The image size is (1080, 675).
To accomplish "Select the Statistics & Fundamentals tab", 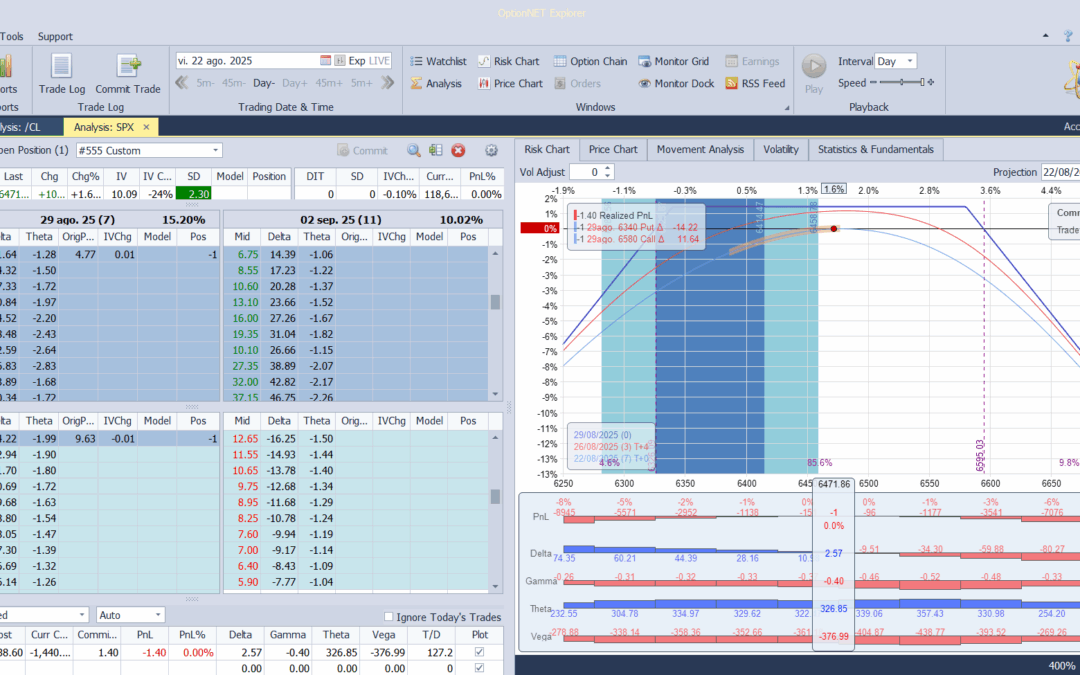I will coord(875,149).
